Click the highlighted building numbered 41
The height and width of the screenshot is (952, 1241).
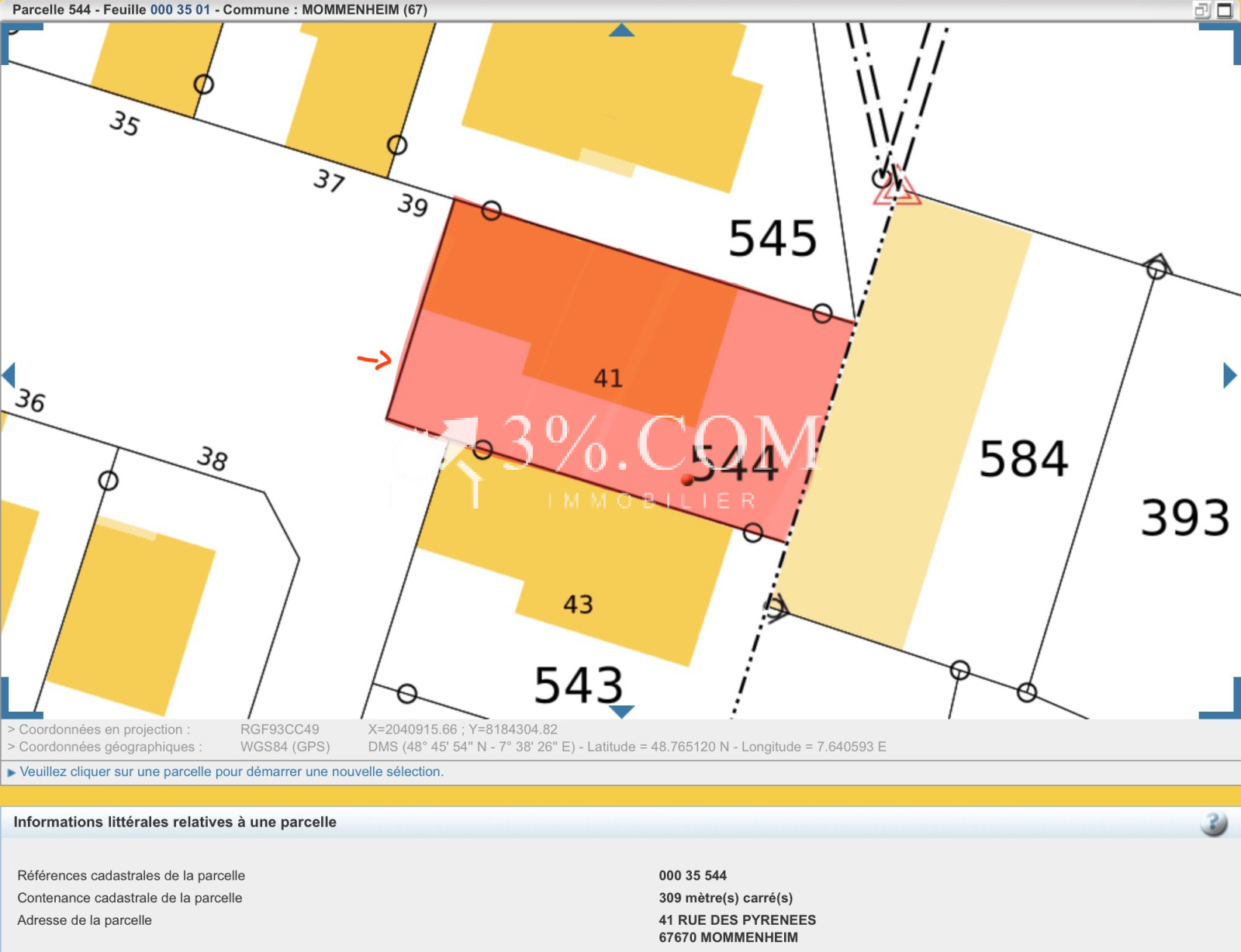point(608,378)
